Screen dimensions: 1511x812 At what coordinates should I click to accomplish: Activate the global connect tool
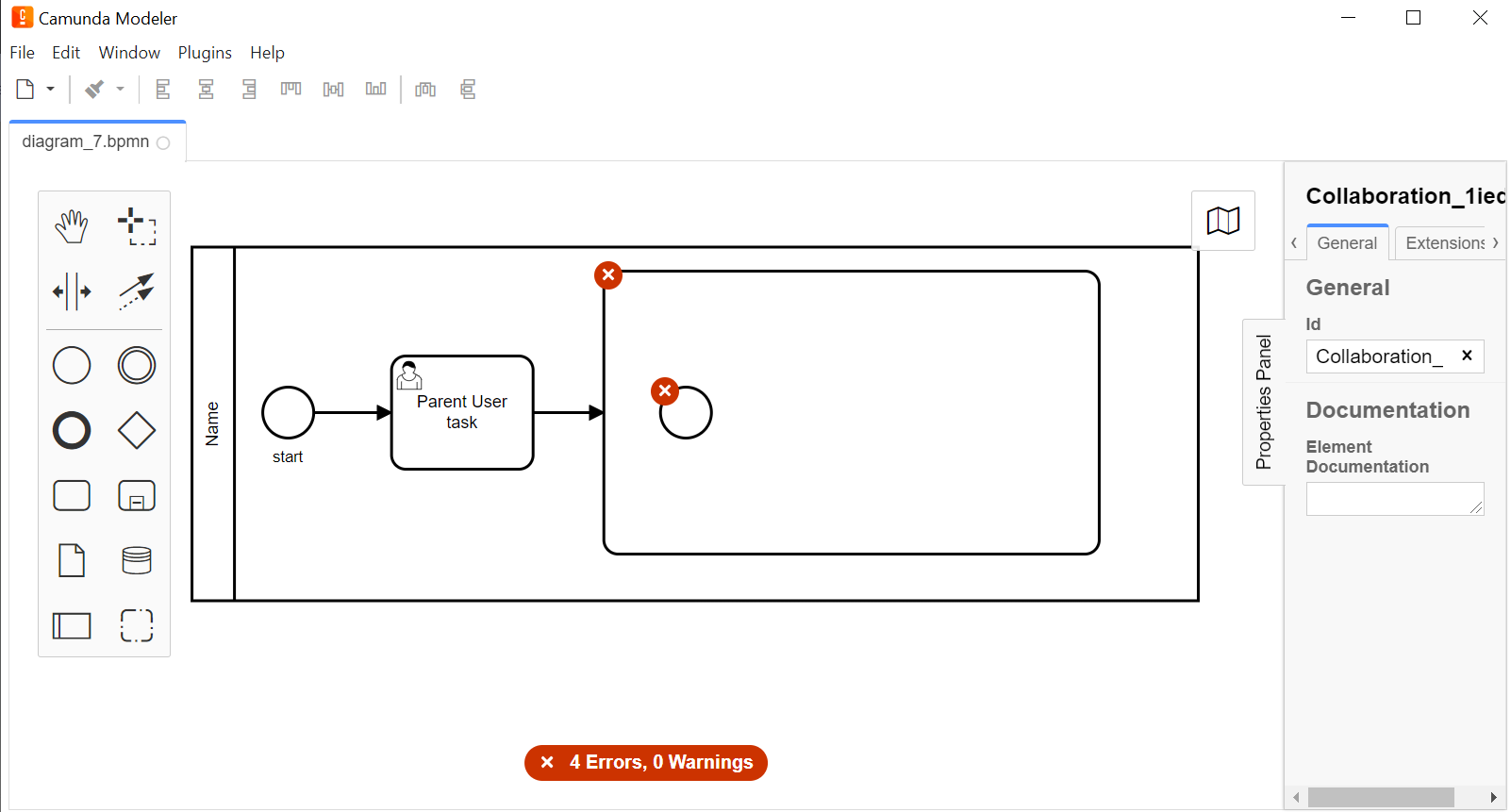[137, 291]
